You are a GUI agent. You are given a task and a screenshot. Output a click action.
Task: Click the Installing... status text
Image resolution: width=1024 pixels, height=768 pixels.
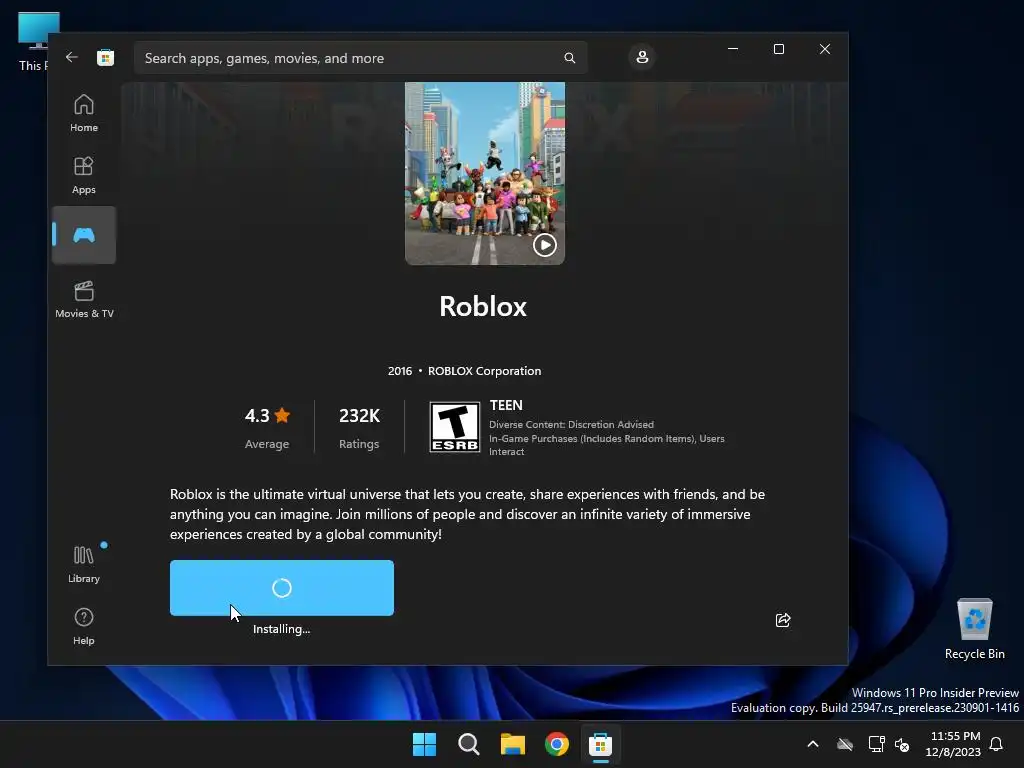tap(281, 629)
